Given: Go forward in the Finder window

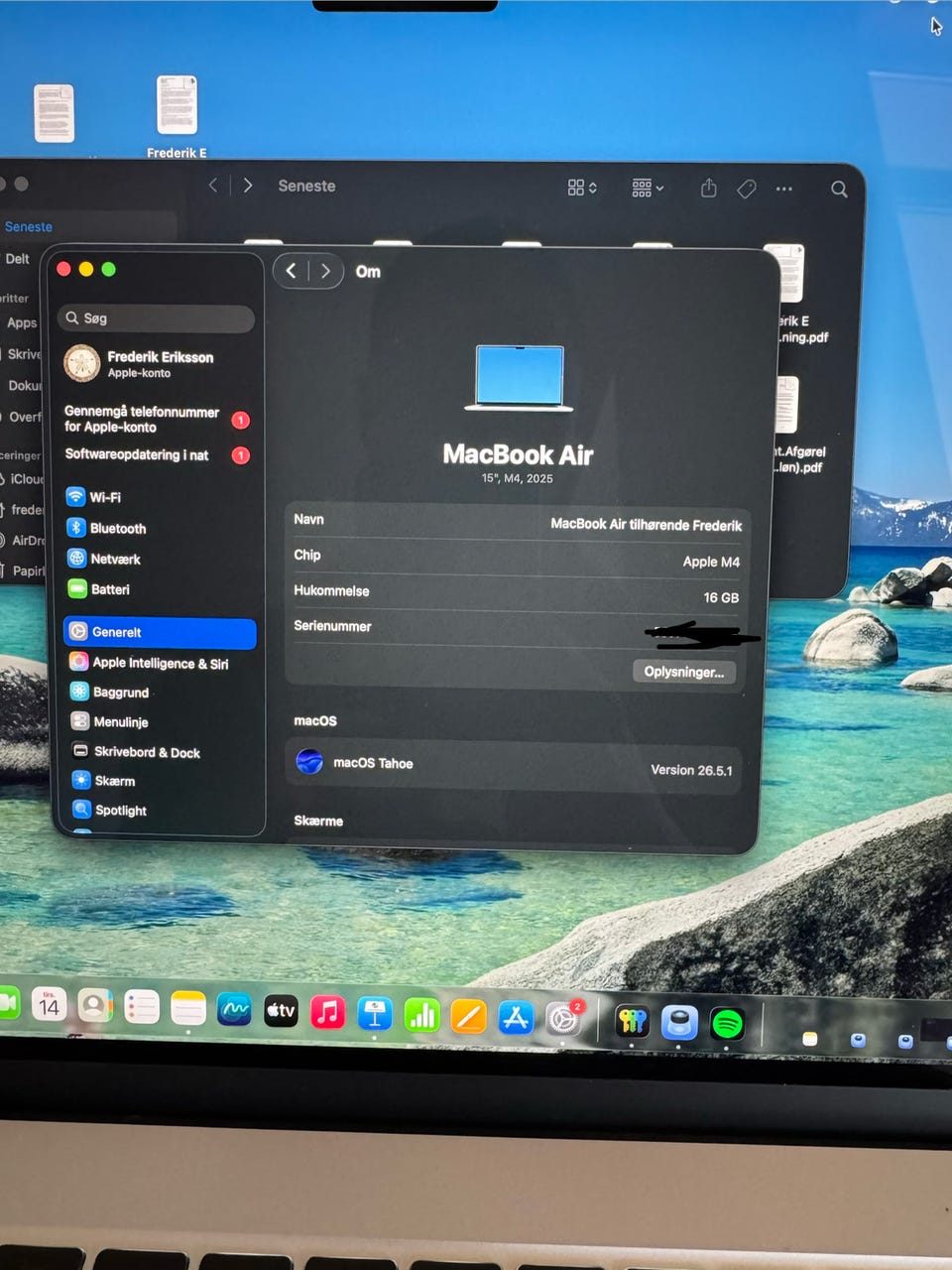Looking at the screenshot, I should 248,186.
